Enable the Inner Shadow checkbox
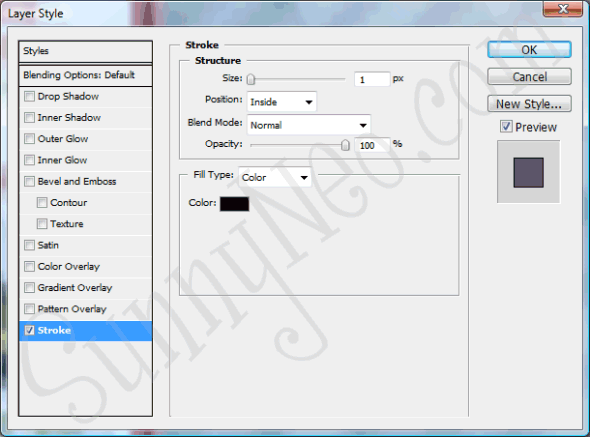 pos(29,117)
